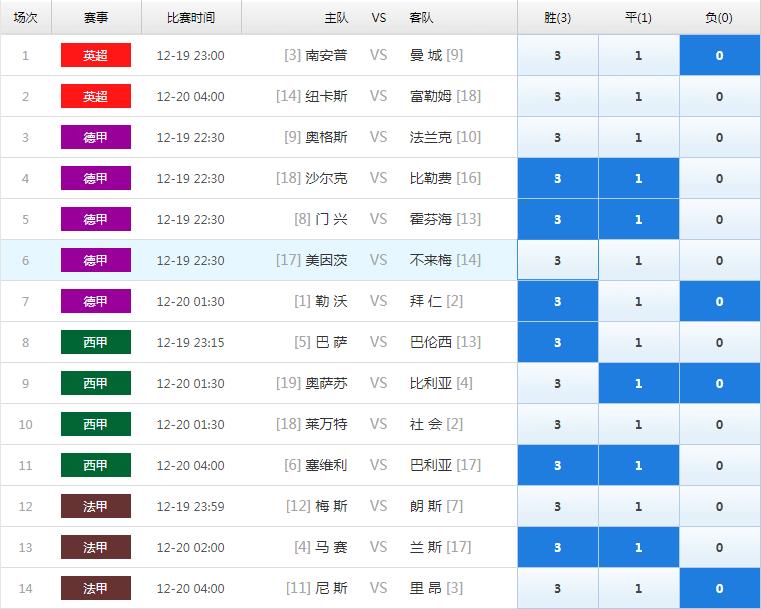761x609 pixels.
Task: Deselect win (3) for 塞维利 vs 巴利亚
Action: tap(558, 465)
